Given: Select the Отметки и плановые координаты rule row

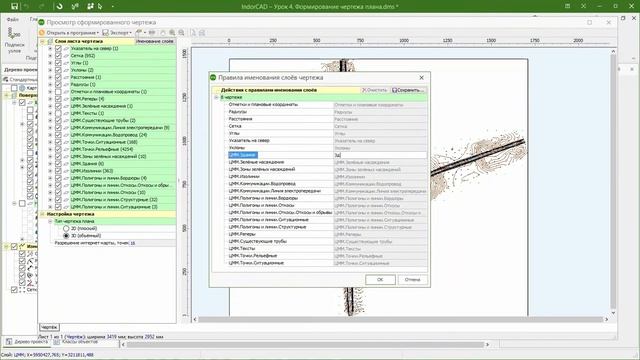Looking at the screenshot, I should (x=327, y=104).
